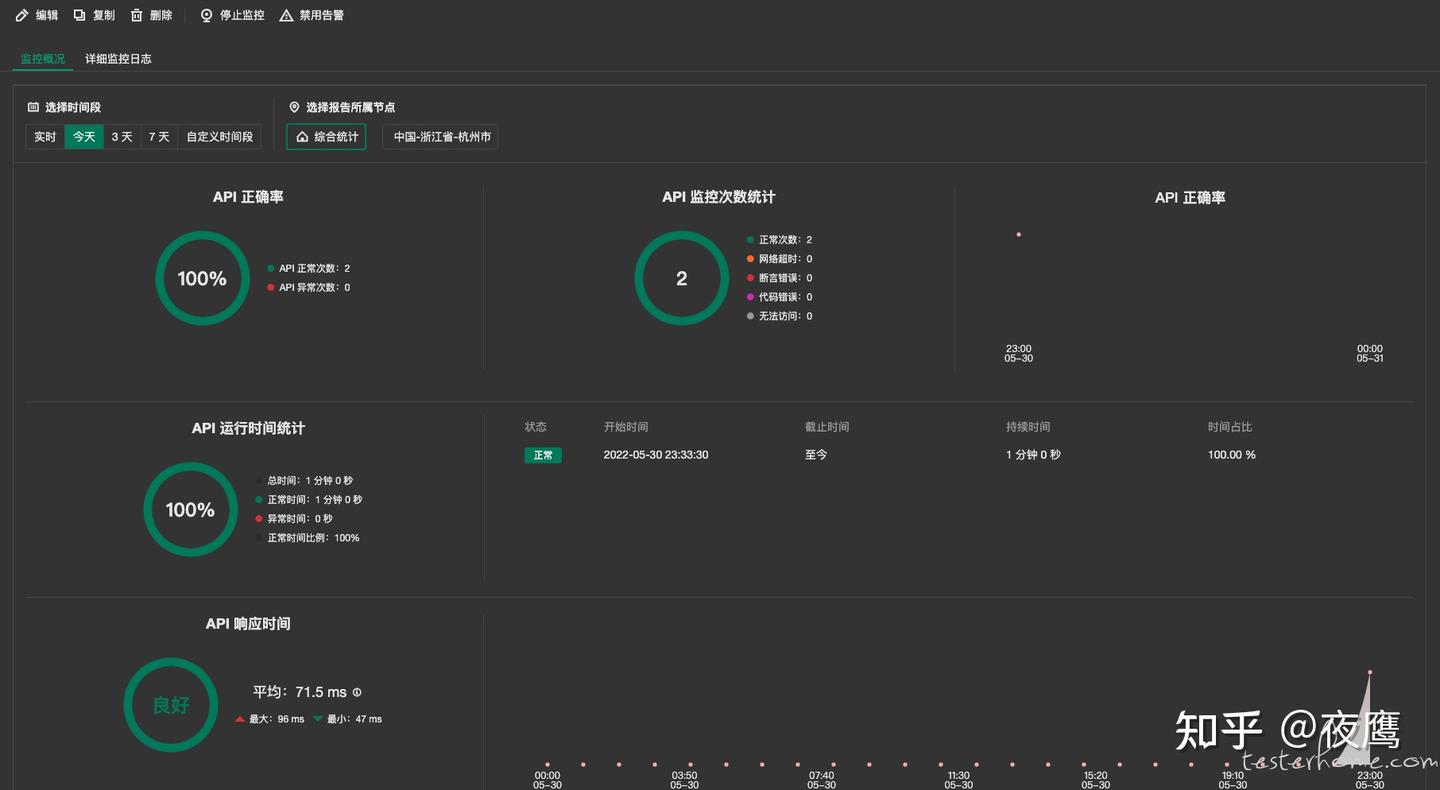
Task: Click the pencil edit icon (编辑)
Action: [22, 16]
